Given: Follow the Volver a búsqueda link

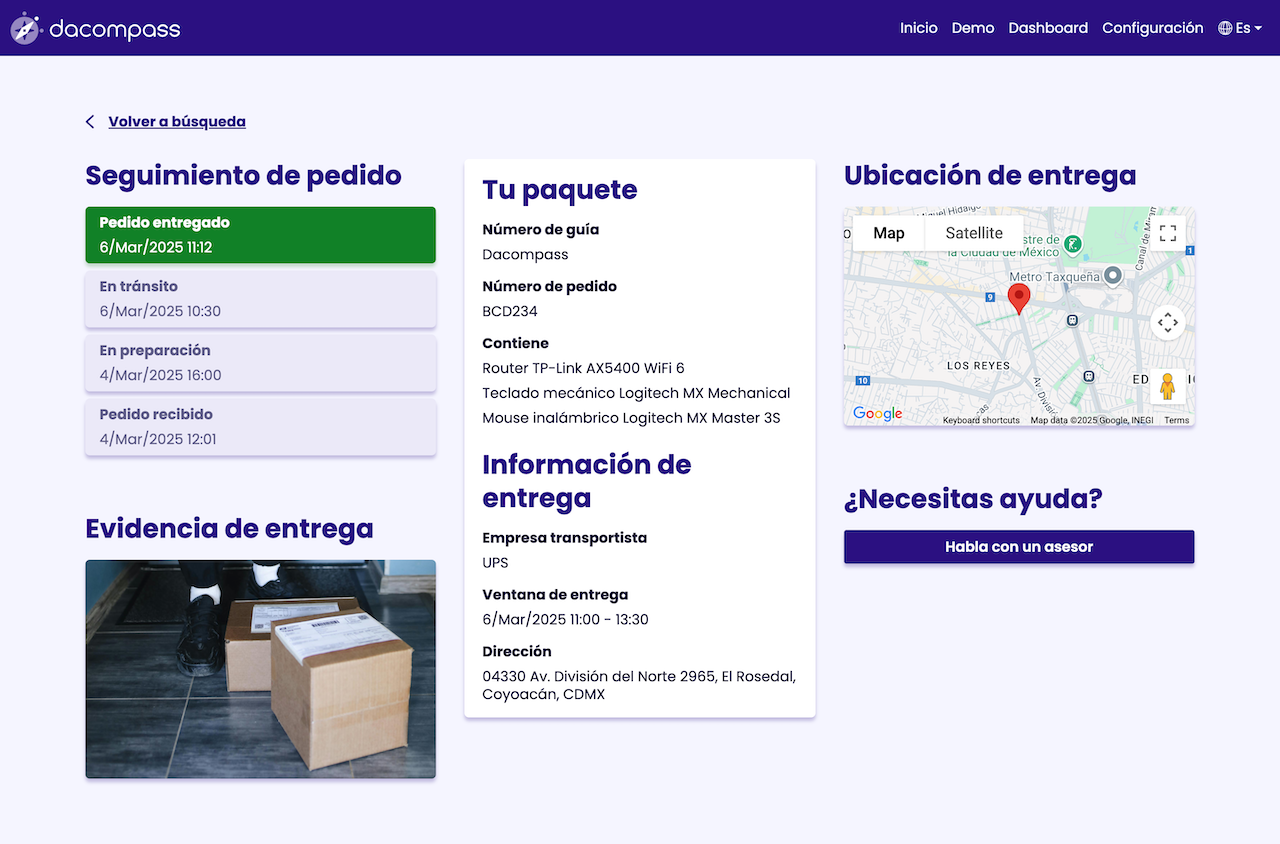Looking at the screenshot, I should click(x=177, y=122).
